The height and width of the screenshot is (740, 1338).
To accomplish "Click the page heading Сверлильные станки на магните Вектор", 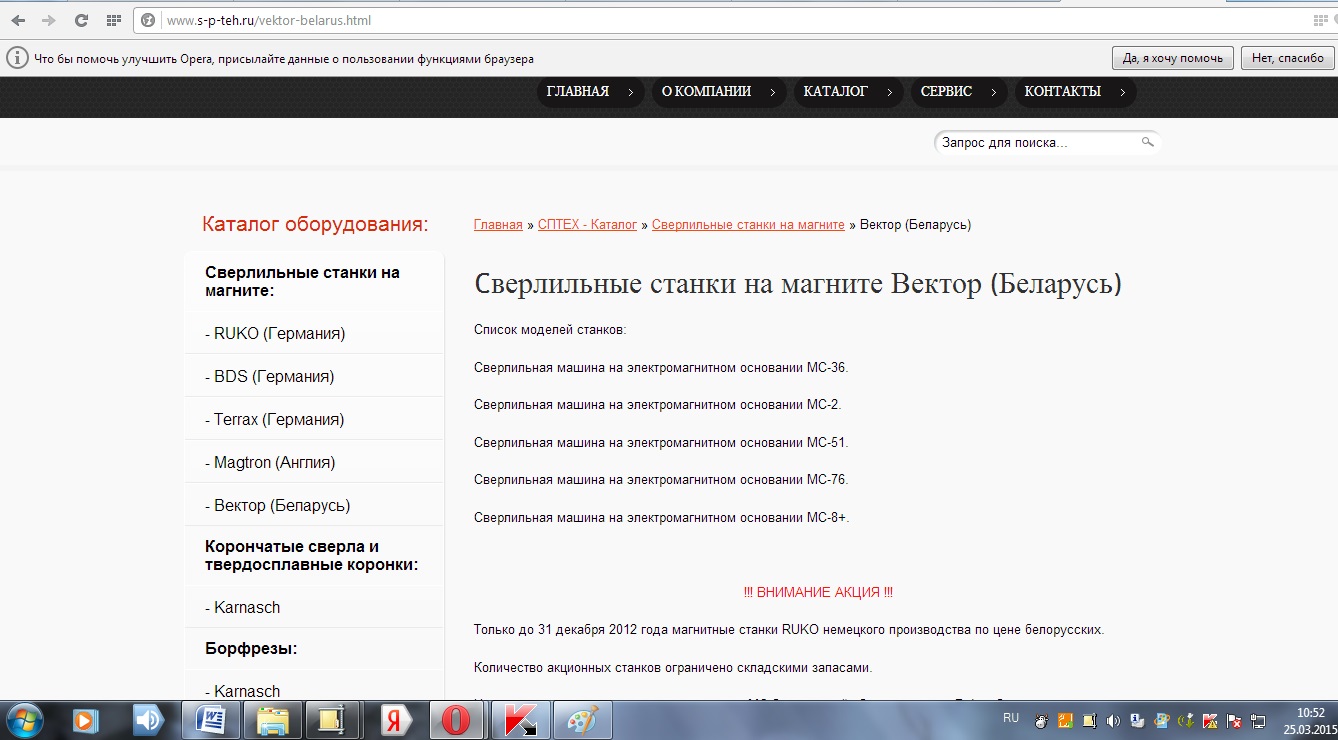I will [x=798, y=284].
